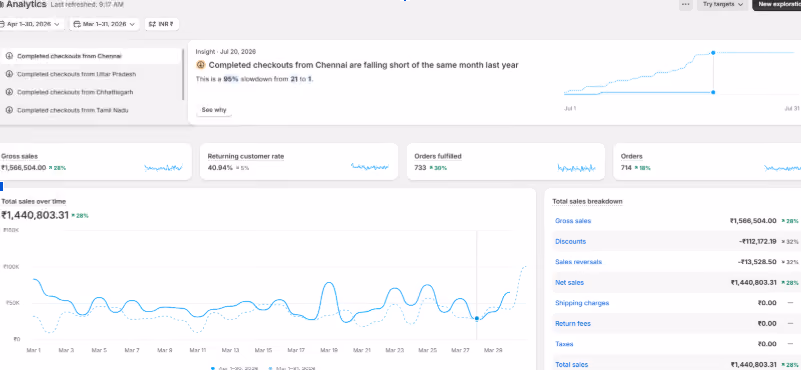Click the See why button
Viewport: 801px width, 370px height.
pyautogui.click(x=214, y=110)
